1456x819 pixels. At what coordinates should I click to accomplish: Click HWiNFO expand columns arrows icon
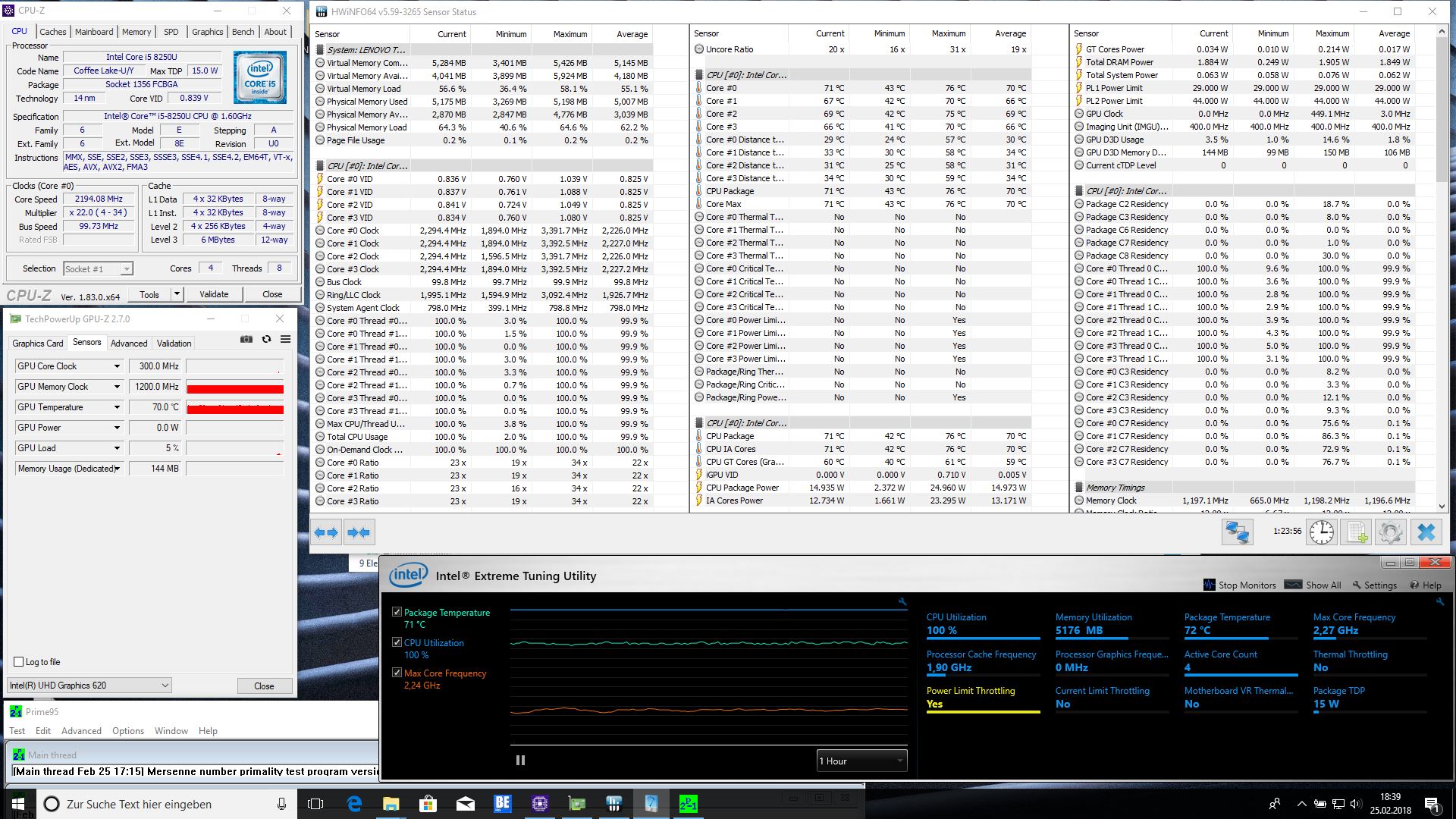(326, 532)
